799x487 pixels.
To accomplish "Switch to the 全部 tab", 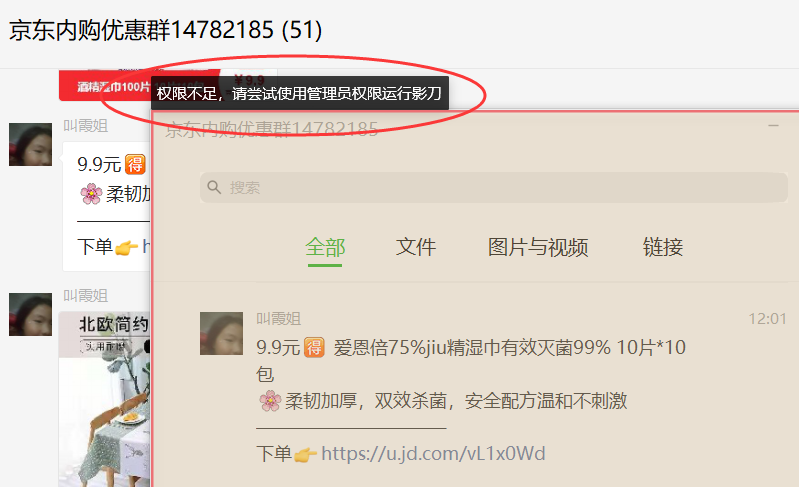I will (325, 248).
